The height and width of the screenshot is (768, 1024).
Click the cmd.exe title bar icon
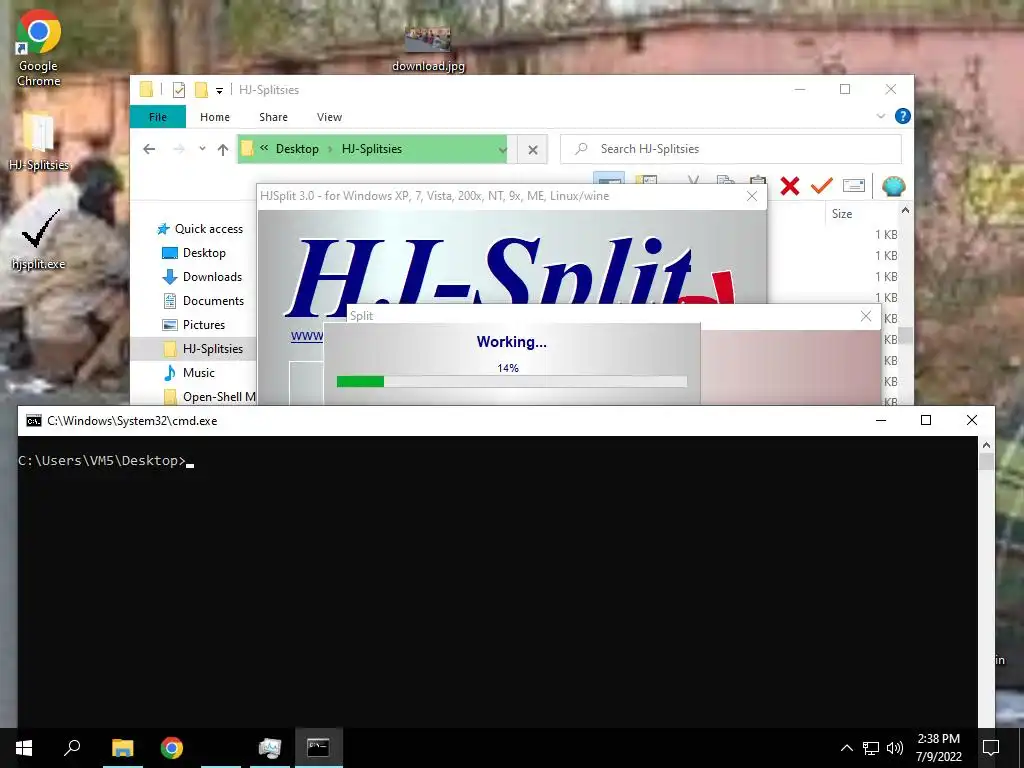[x=33, y=421]
